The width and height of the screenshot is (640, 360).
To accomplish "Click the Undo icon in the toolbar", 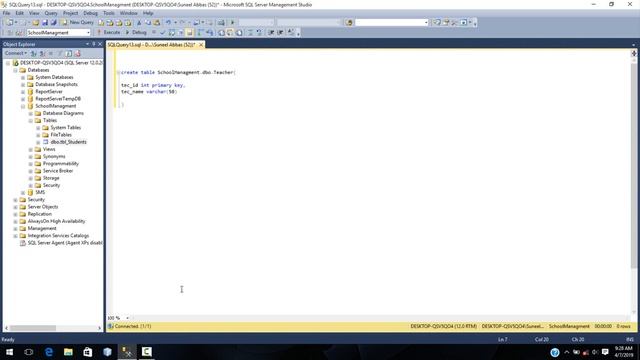I will pos(168,22).
